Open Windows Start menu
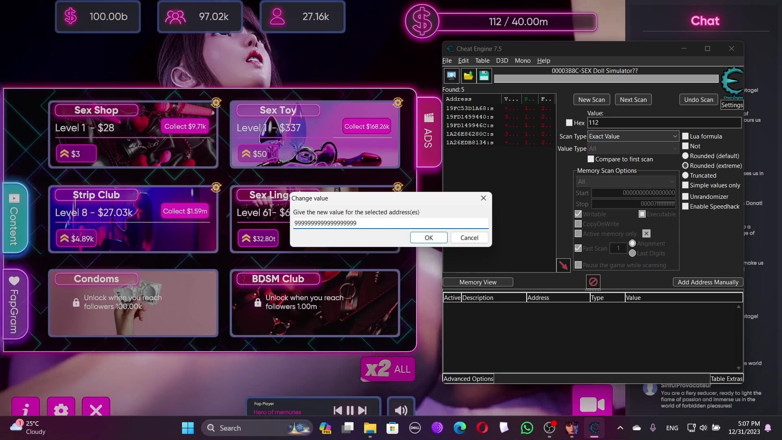 [x=188, y=428]
